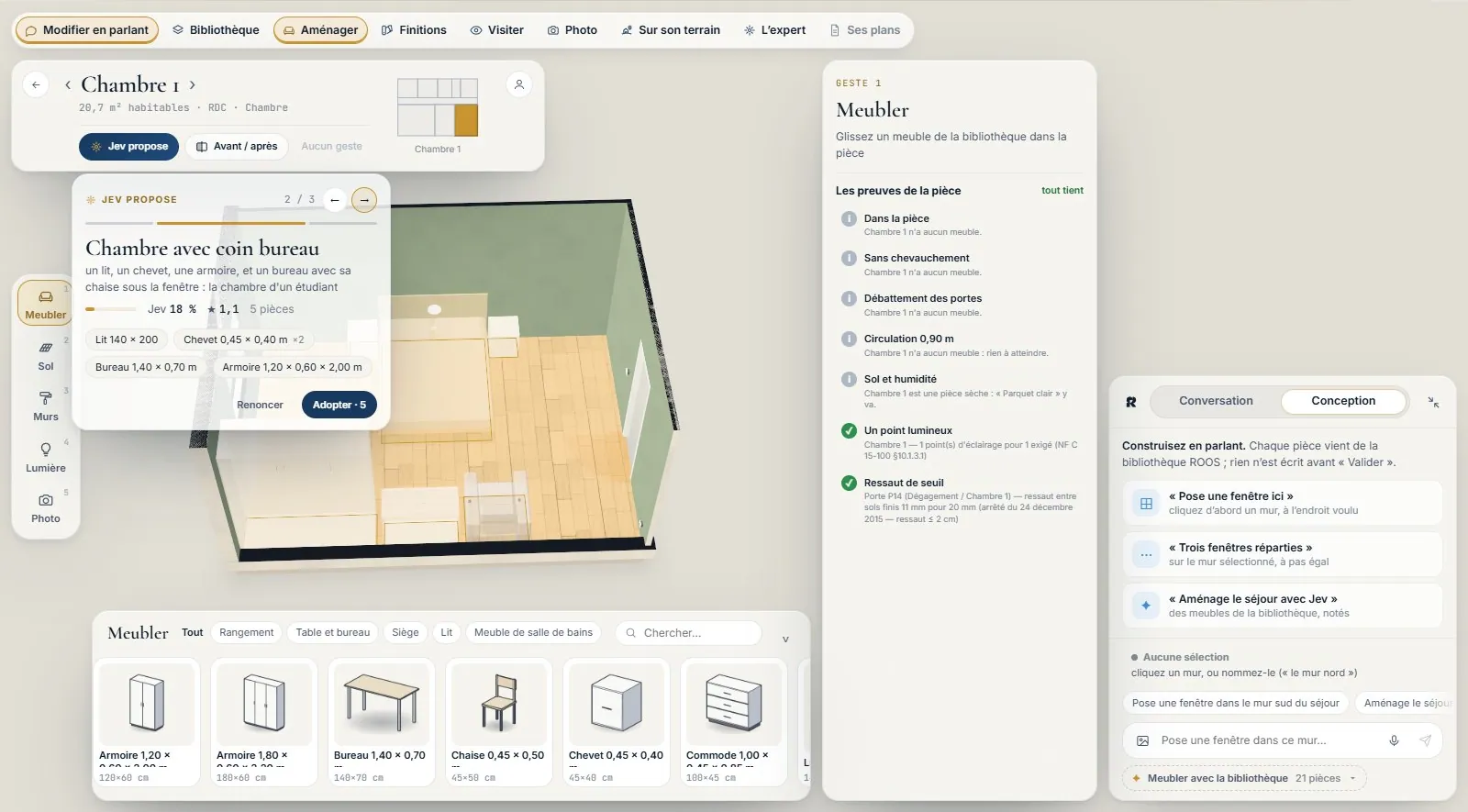The height and width of the screenshot is (812, 1468).
Task: Go to the next room chevron
Action: [x=192, y=84]
